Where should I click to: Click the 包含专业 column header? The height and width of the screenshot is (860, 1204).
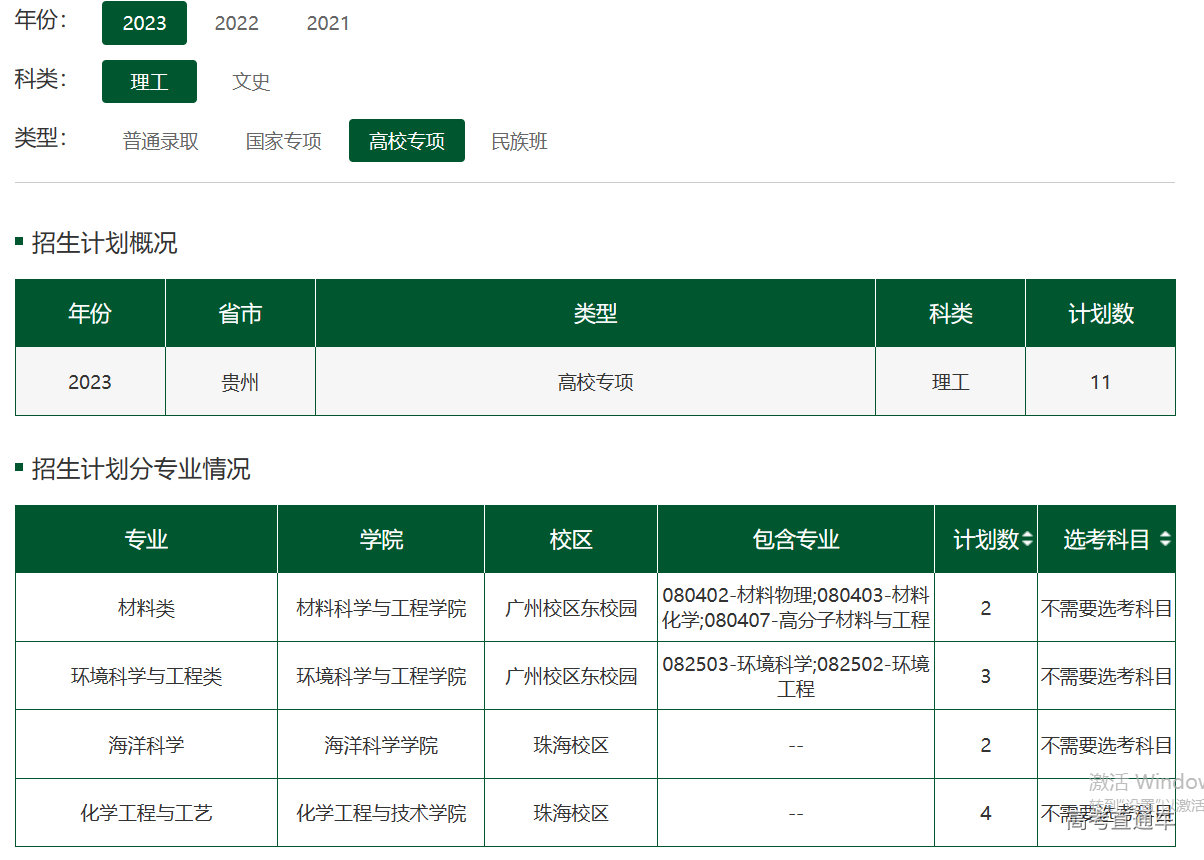796,540
